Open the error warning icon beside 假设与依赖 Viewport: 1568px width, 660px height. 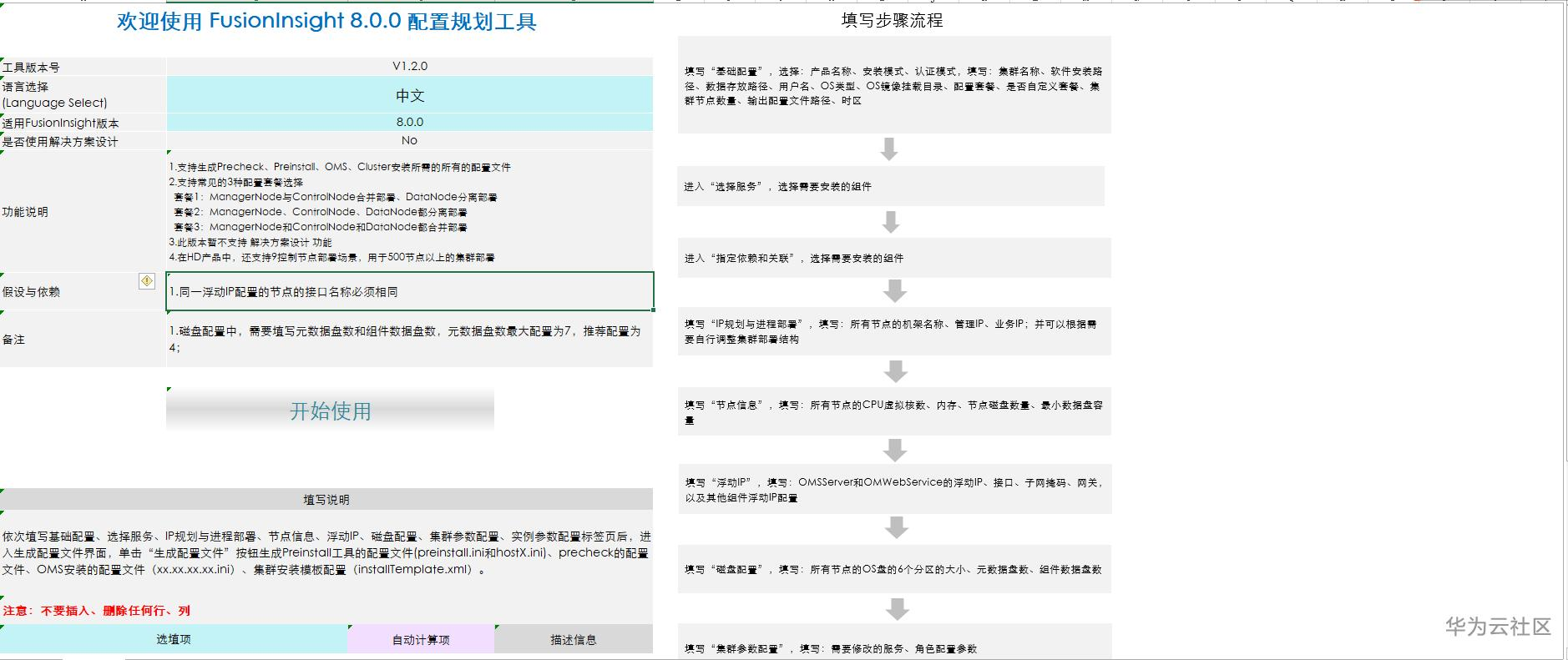point(147,281)
